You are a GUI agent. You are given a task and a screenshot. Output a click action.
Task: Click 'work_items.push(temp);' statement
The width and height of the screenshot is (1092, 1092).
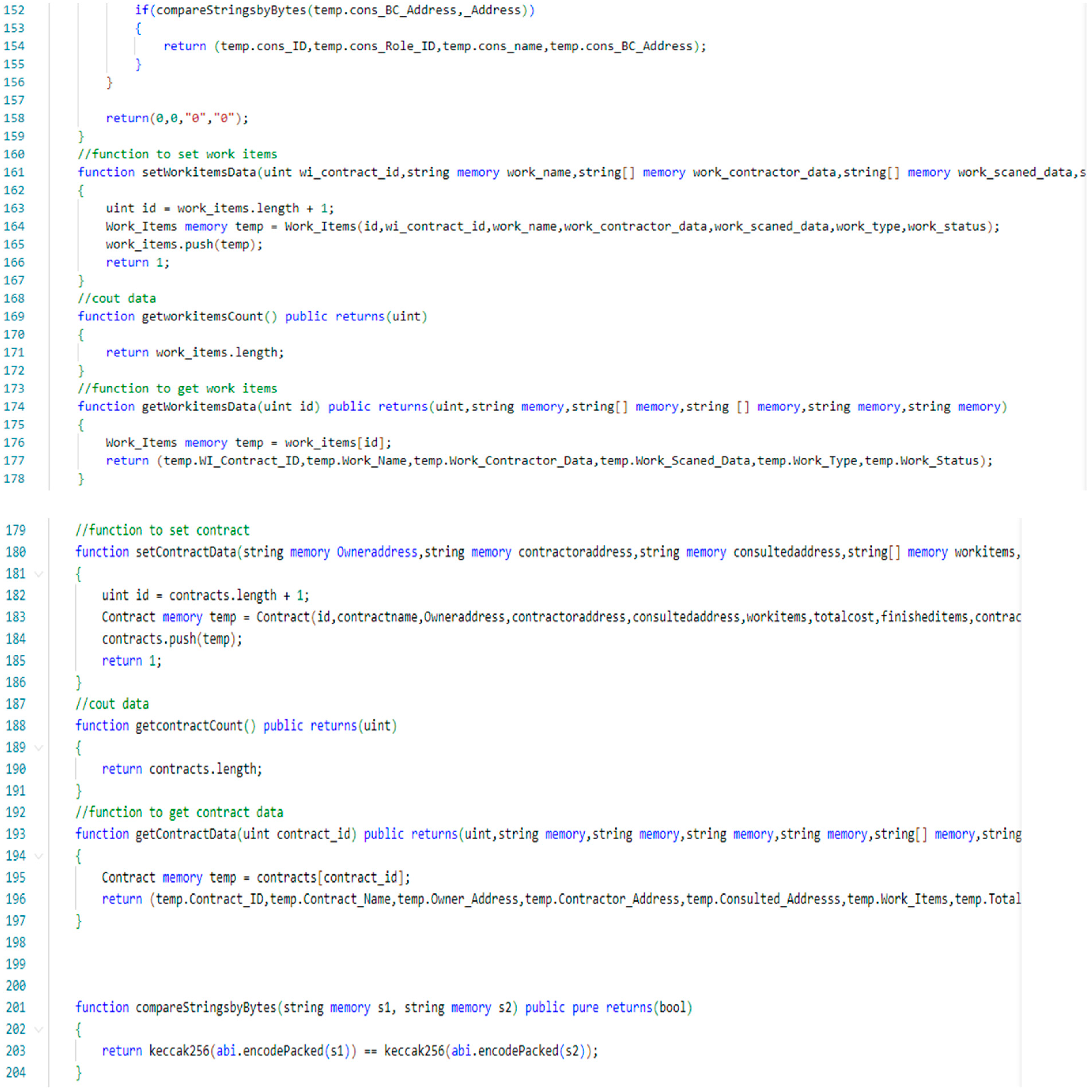[x=184, y=245]
